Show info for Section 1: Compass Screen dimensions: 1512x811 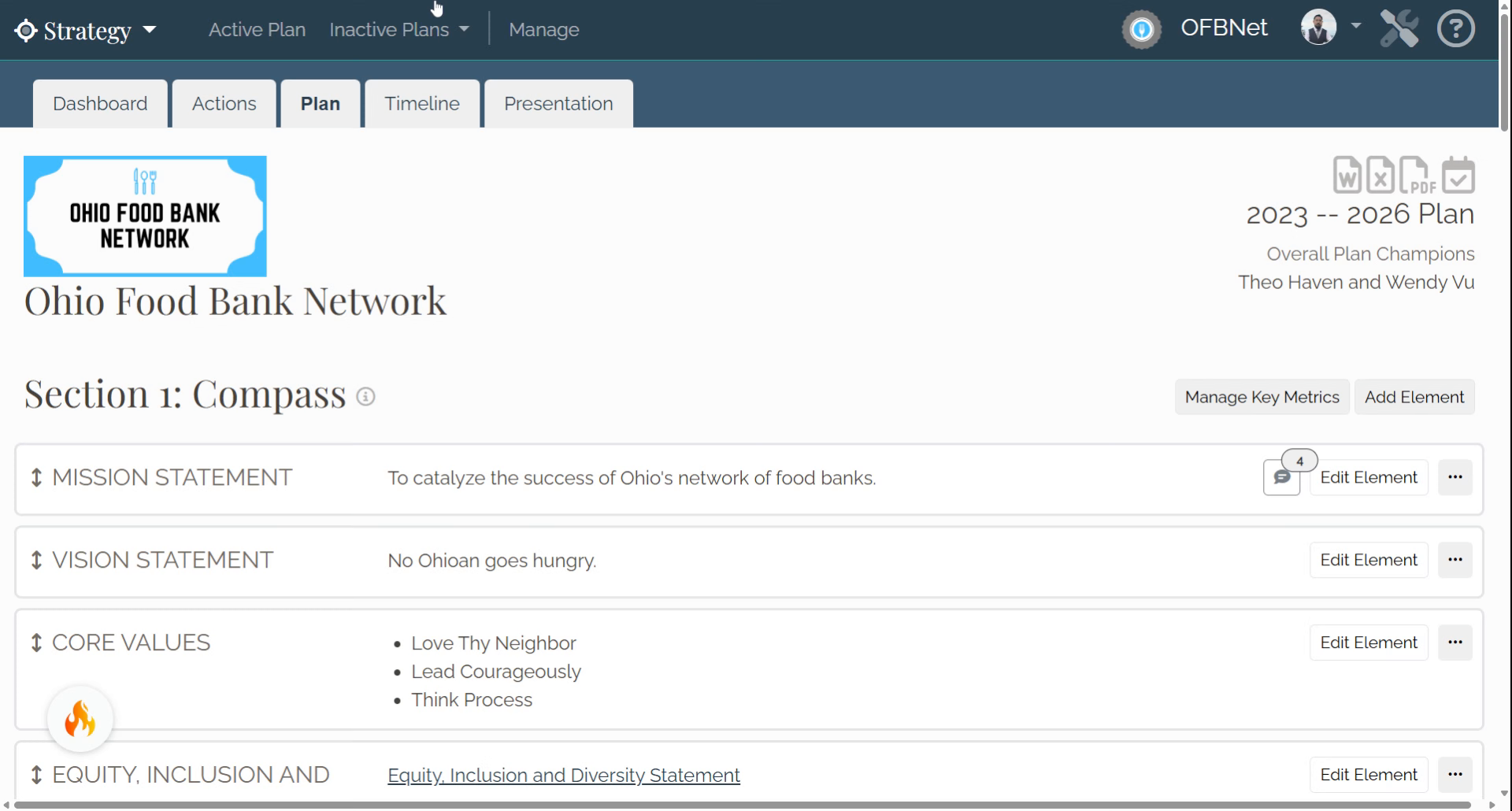tap(365, 396)
